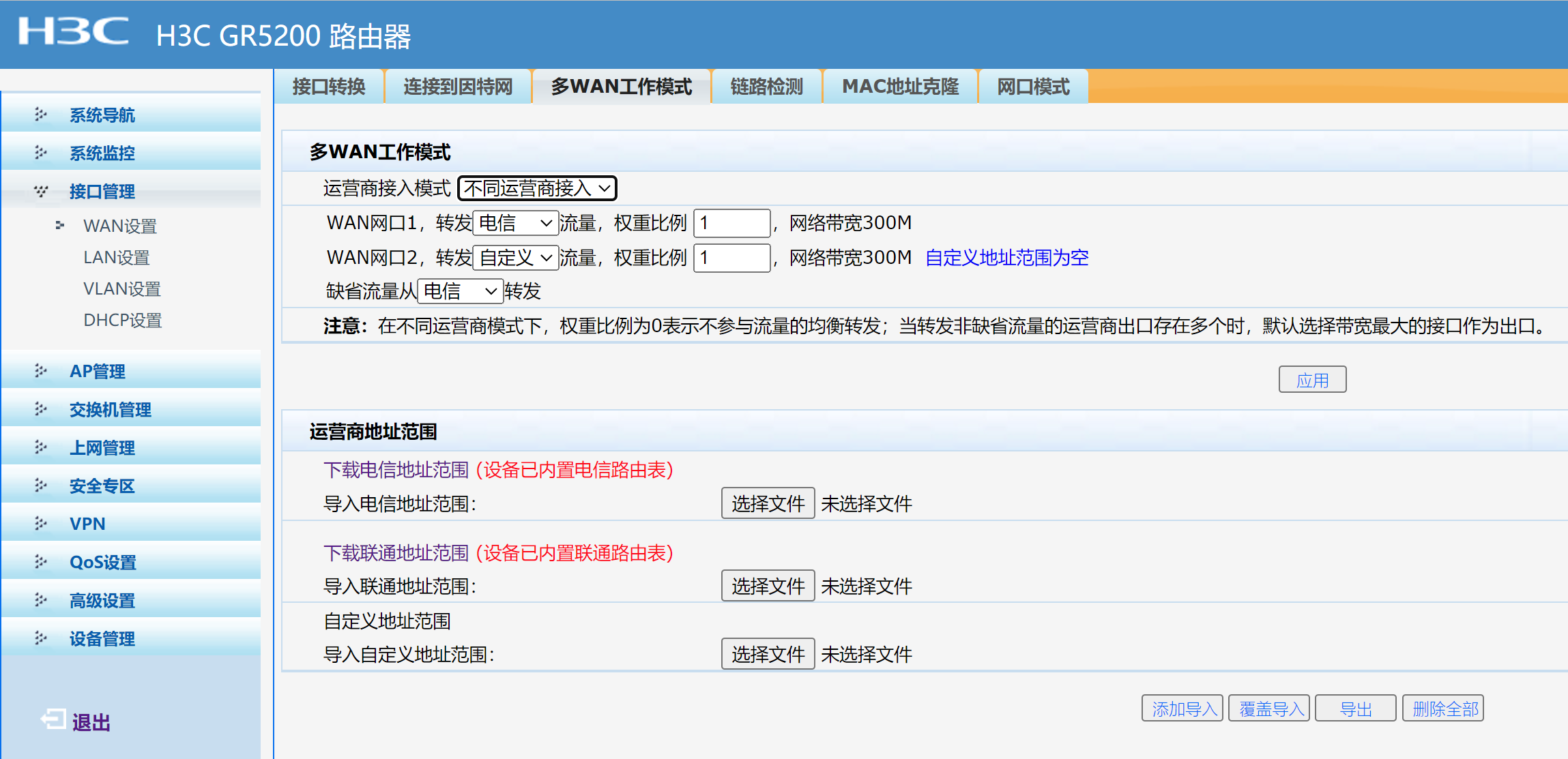The width and height of the screenshot is (1568, 759).
Task: Switch to the MAC地址克隆 tab
Action: (x=900, y=87)
